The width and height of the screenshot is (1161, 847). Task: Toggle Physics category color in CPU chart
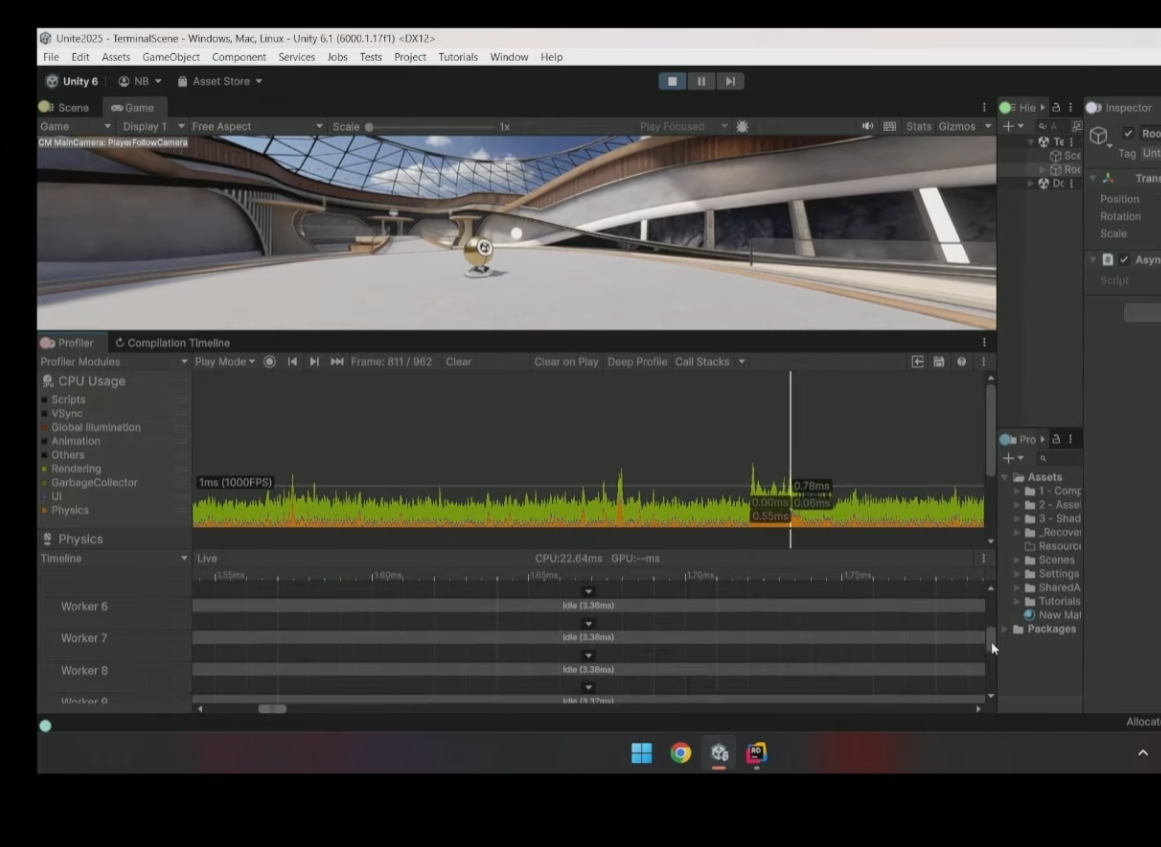pyautogui.click(x=44, y=510)
